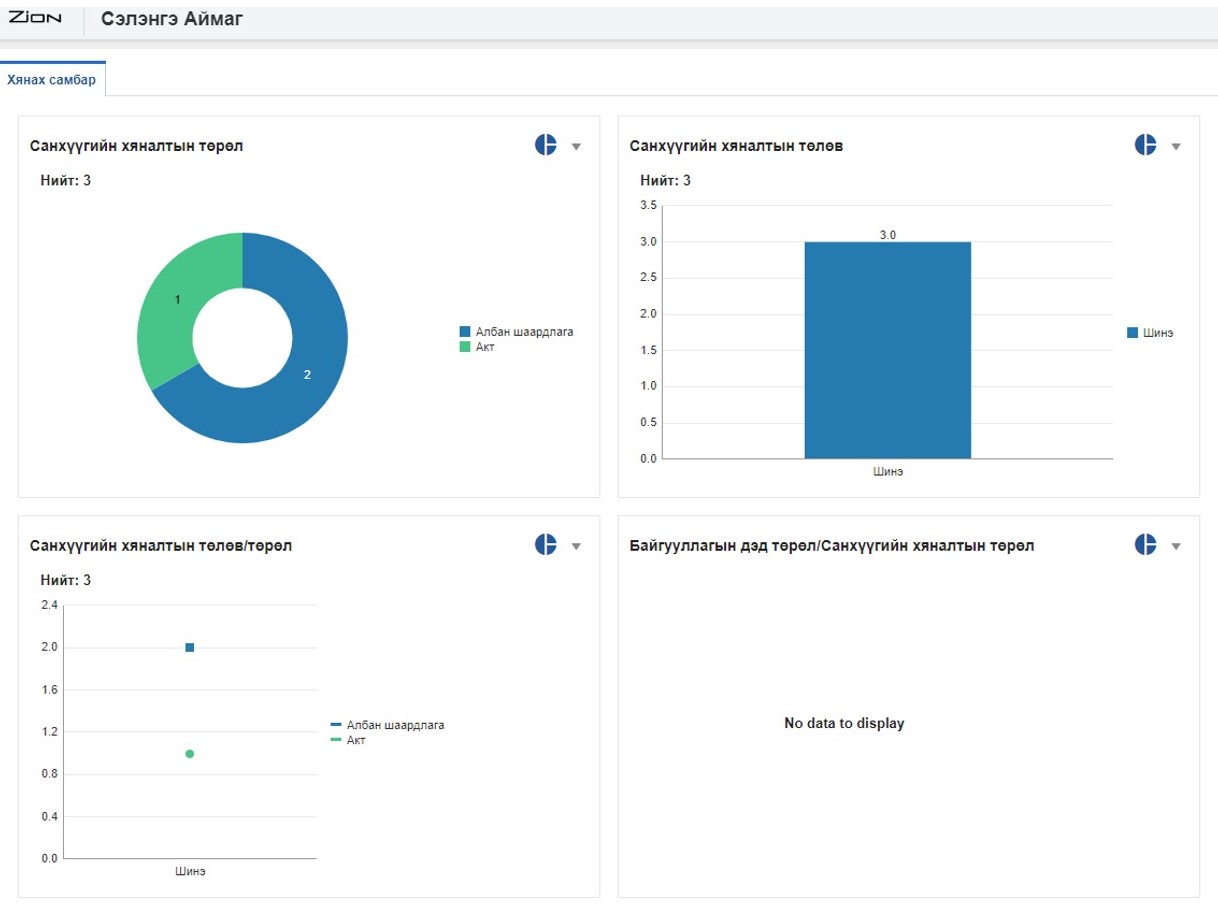This screenshot has width=1218, height=916.
Task: Click the green Акт data point circle
Action: pos(190,754)
